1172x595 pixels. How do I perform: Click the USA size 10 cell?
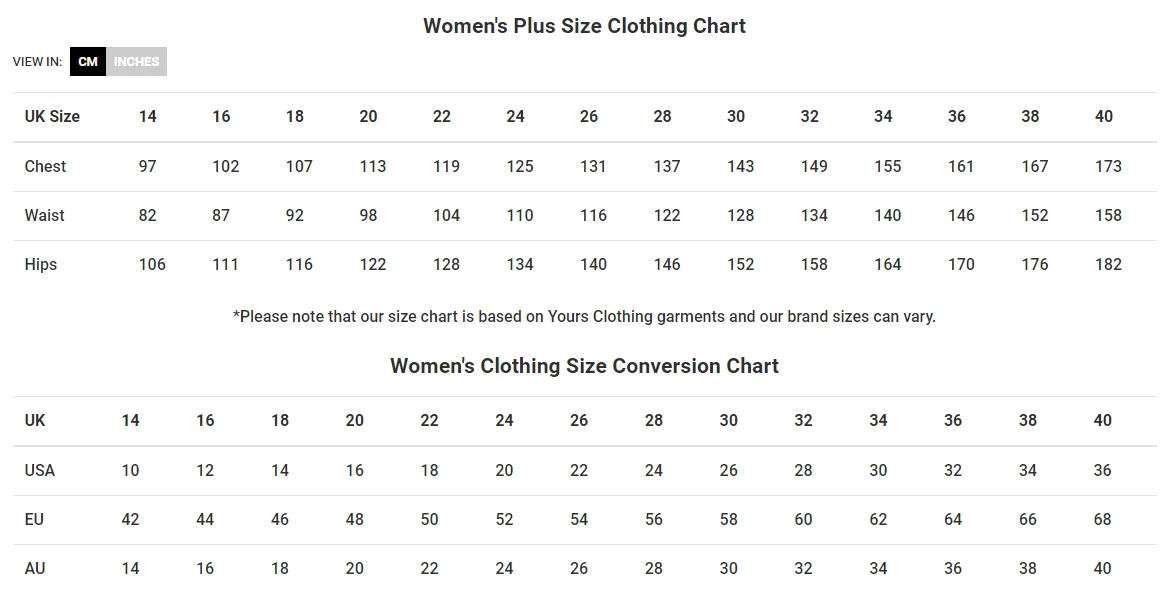[130, 470]
